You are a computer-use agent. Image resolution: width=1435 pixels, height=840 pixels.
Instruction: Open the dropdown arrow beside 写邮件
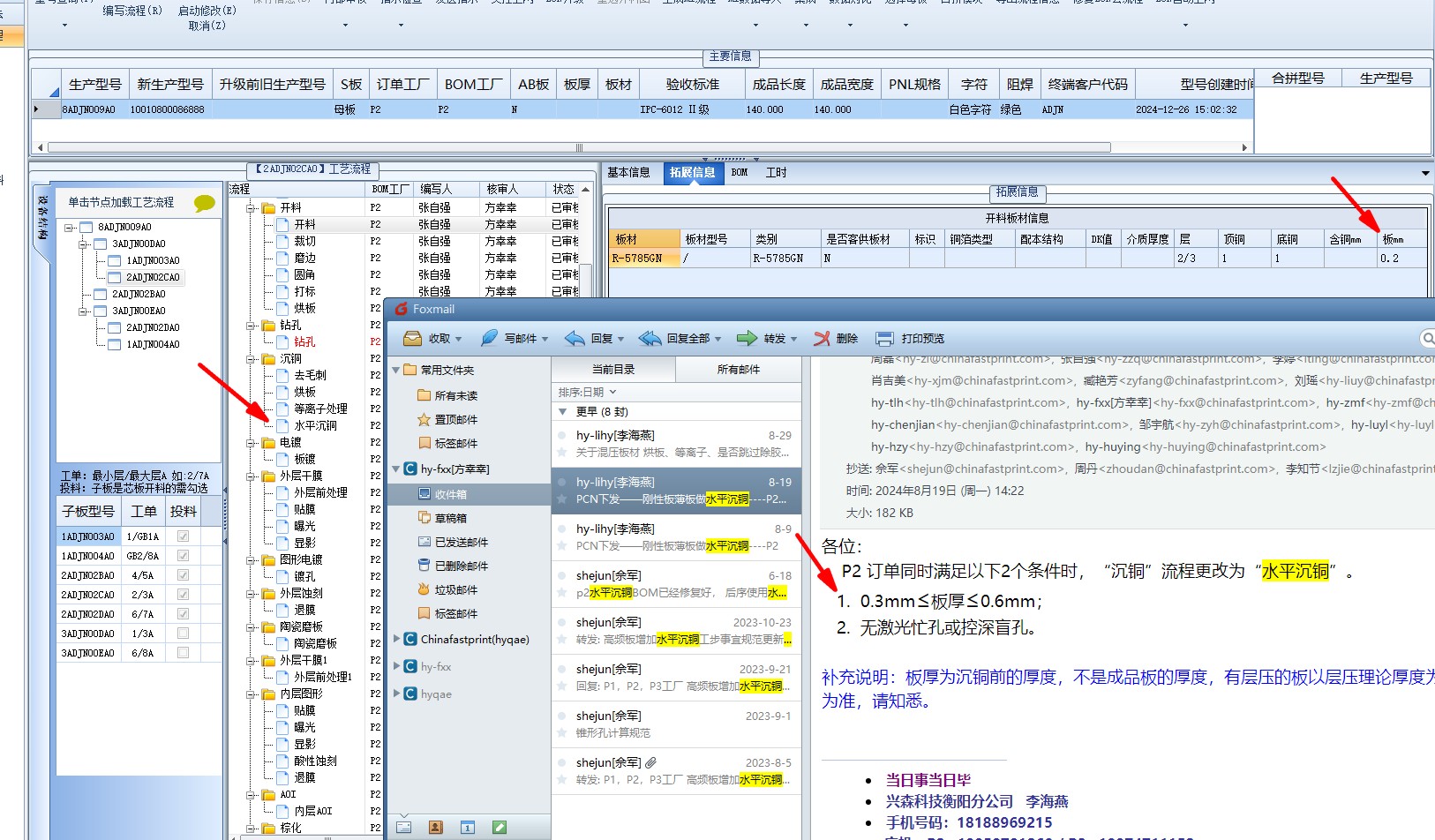tap(545, 339)
